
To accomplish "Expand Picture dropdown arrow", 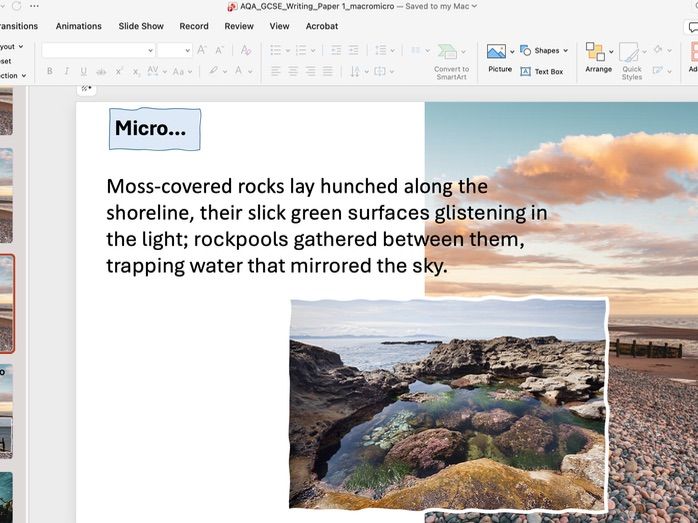I will [512, 52].
